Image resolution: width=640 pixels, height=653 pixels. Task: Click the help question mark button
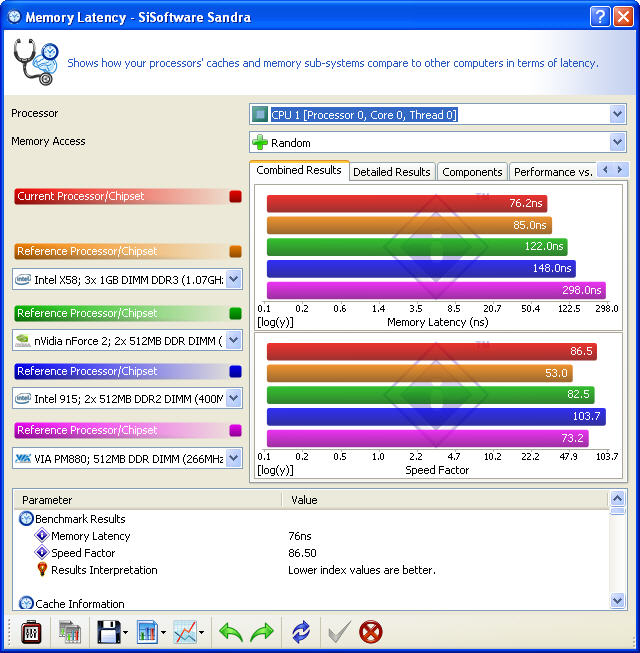(600, 17)
